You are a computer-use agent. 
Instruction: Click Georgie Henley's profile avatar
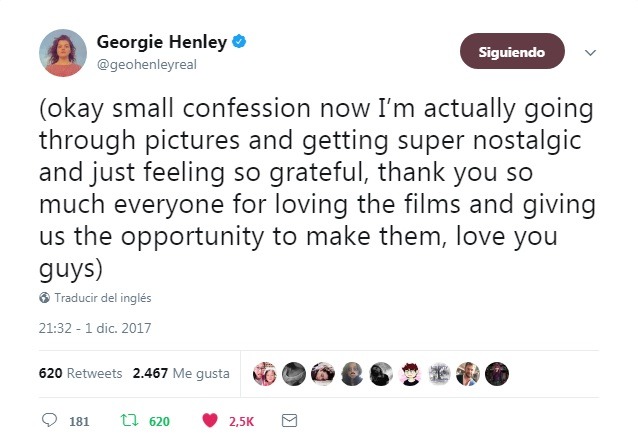click(x=63, y=53)
